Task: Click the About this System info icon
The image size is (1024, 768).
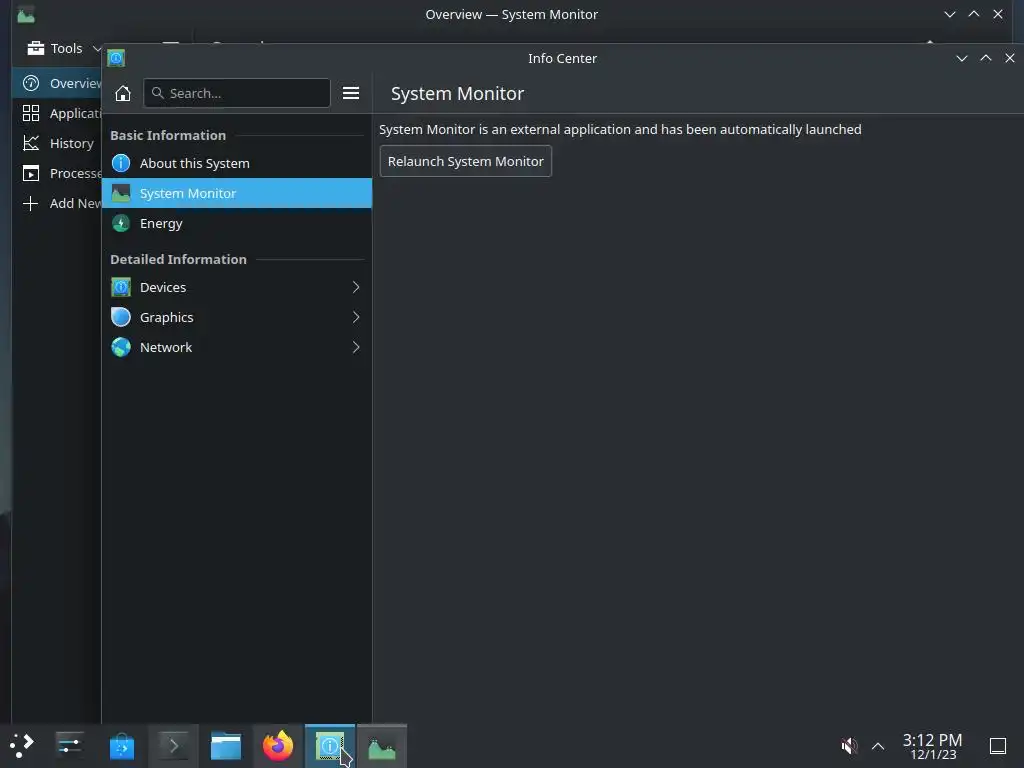Action: [x=121, y=163]
